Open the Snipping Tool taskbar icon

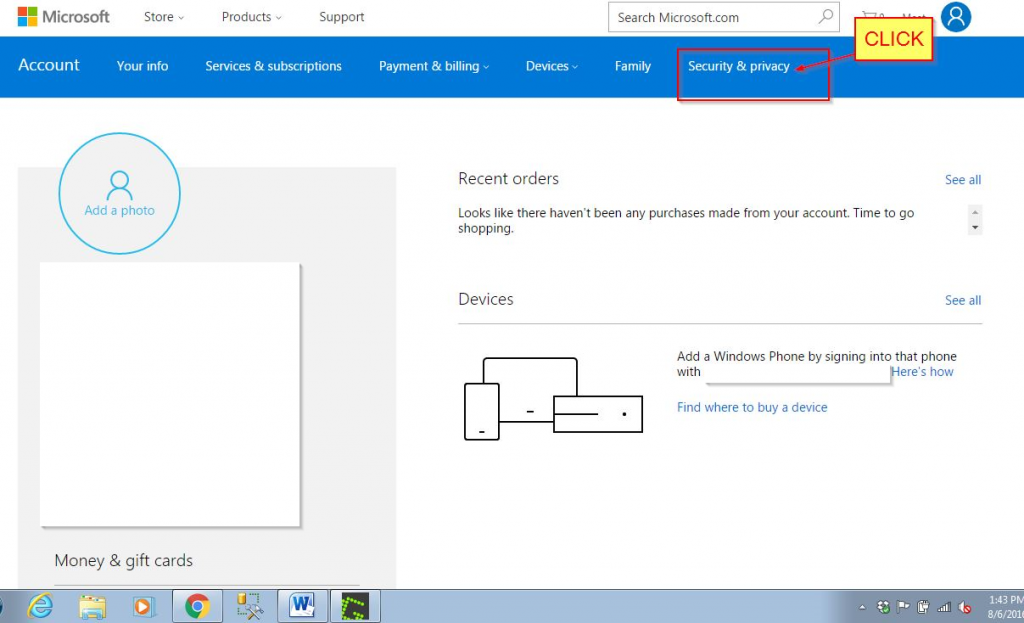pos(249,607)
